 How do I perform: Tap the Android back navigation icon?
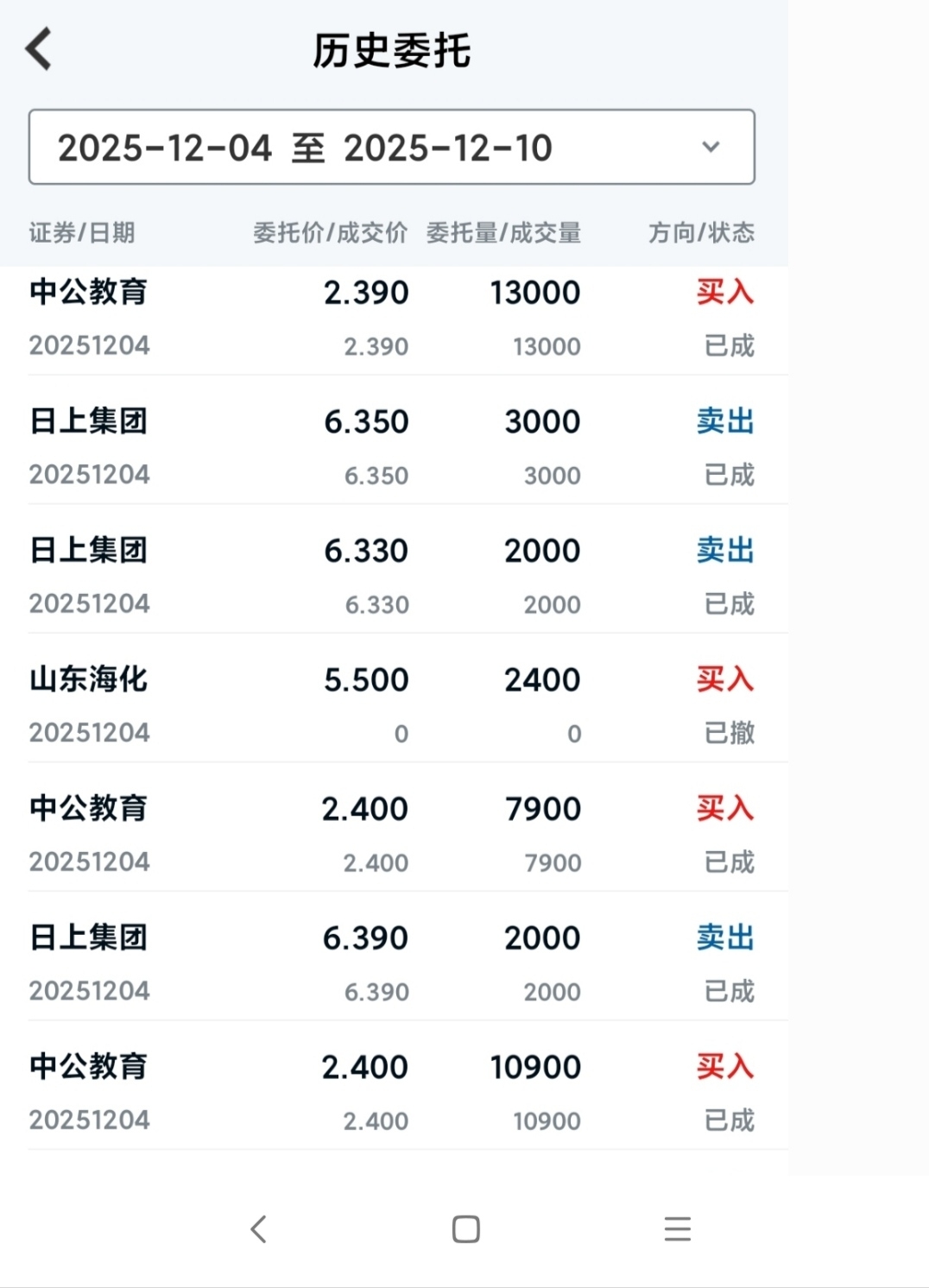click(258, 1228)
